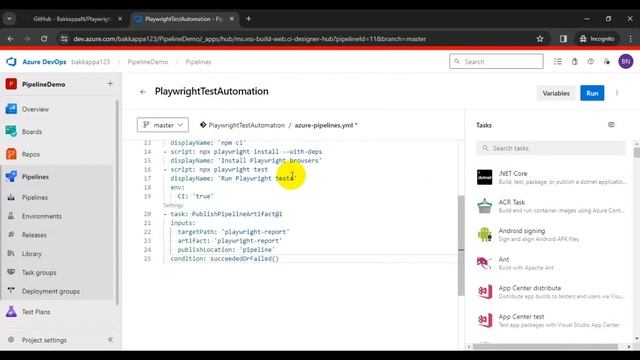Screen dimensions: 640x360
Task: Reload the page
Action: (44, 39)
